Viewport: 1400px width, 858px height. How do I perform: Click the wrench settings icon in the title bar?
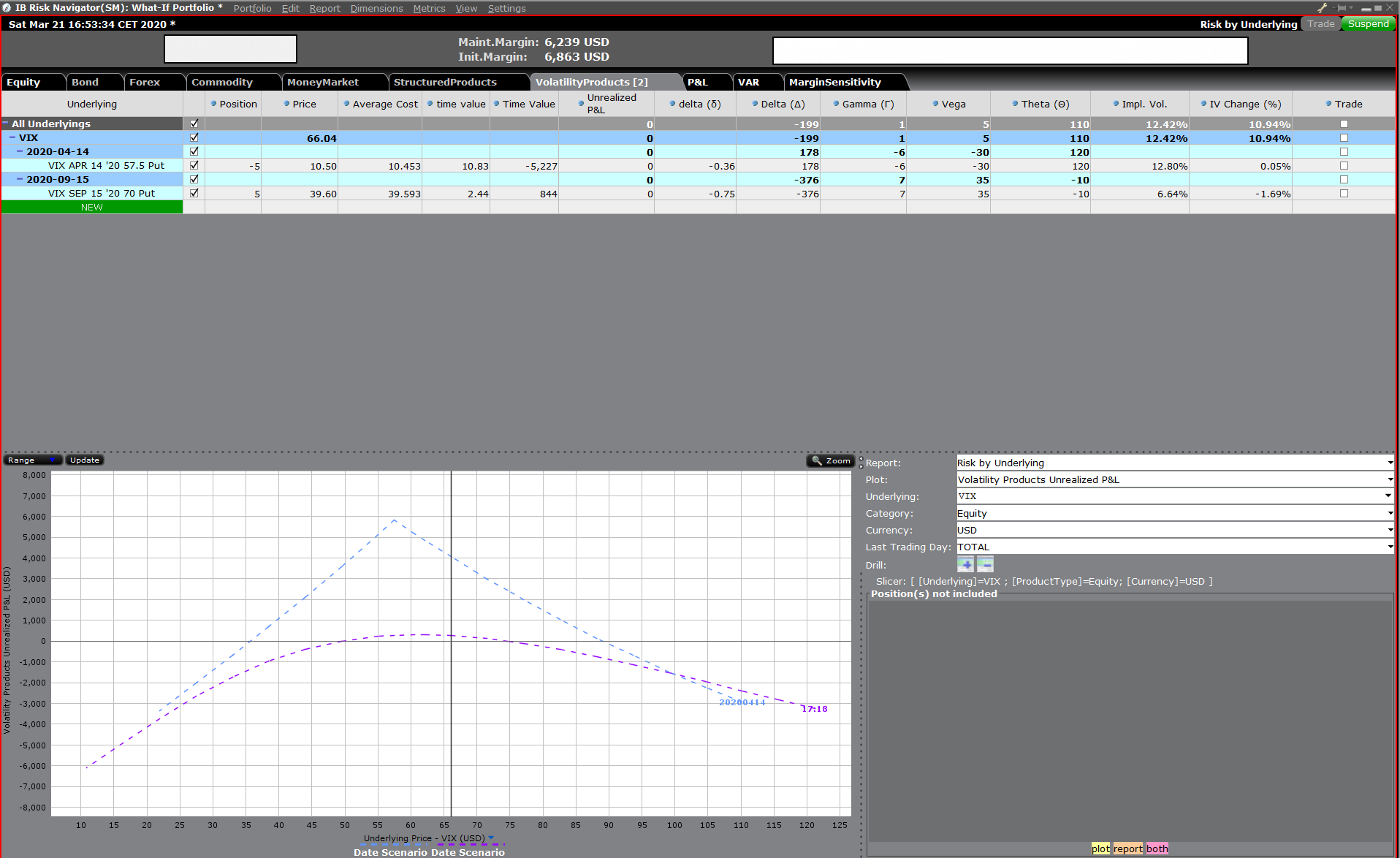(1321, 8)
